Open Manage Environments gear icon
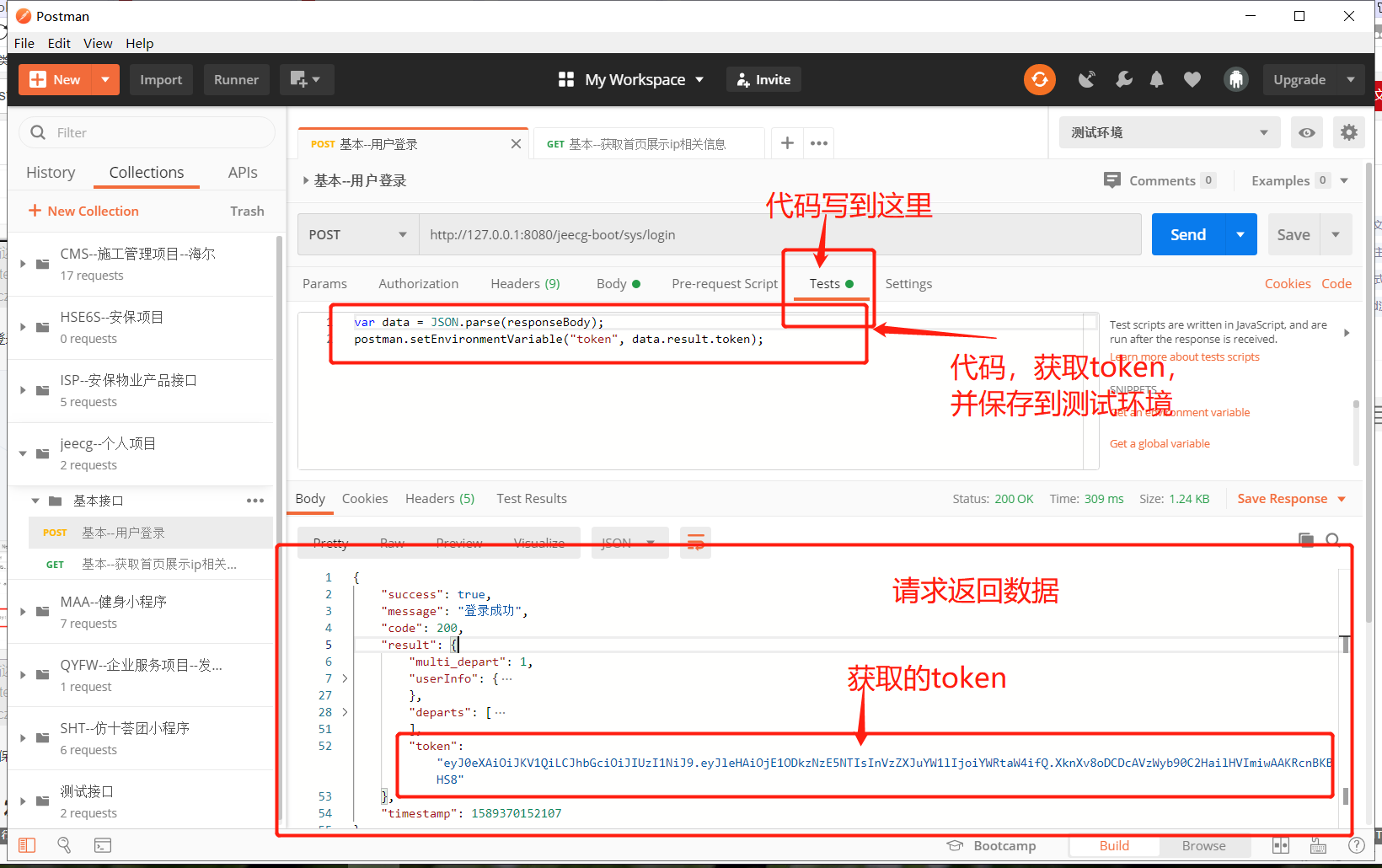This screenshot has height=868, width=1382. (x=1348, y=132)
